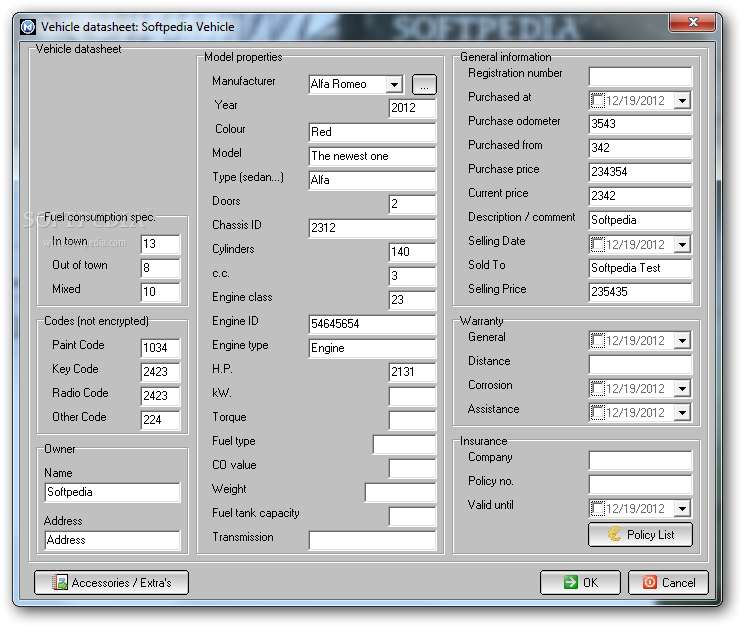Close the Vehicle datasheet window
This screenshot has width=743, height=627.
[x=692, y=22]
